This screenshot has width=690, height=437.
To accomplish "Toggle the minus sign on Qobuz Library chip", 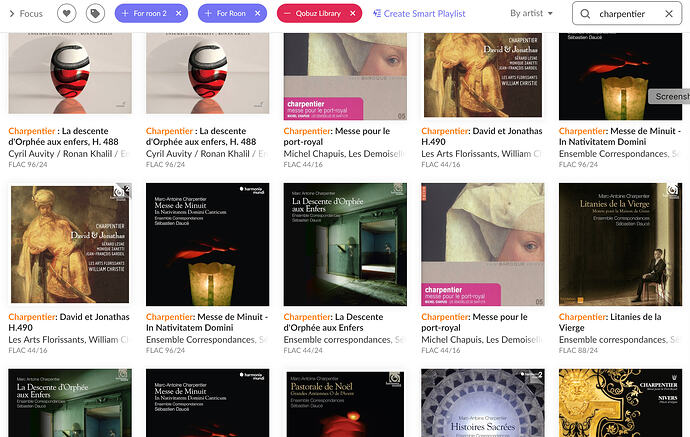I will click(x=287, y=14).
